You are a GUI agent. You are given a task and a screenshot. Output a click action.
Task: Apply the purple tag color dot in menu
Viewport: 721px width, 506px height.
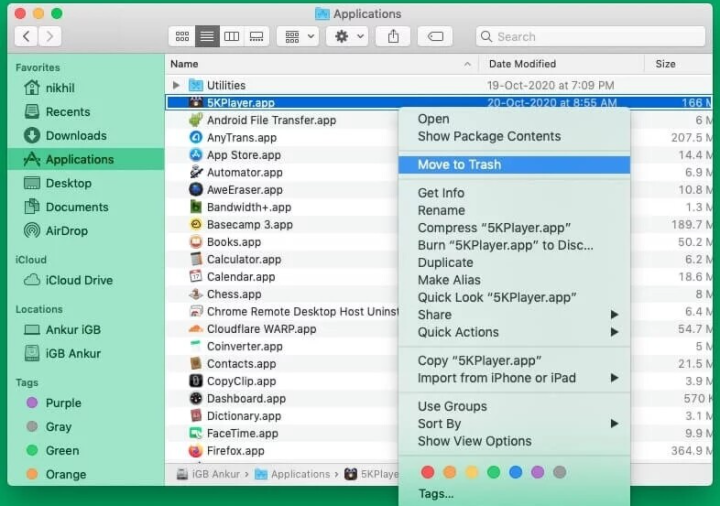[538, 472]
